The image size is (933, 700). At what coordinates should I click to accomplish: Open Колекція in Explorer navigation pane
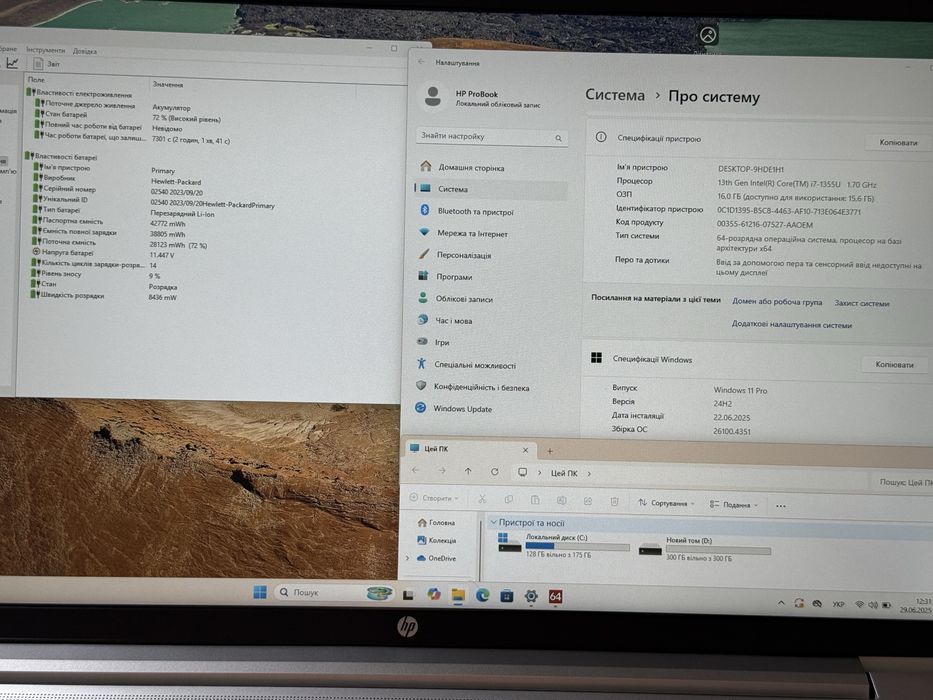click(x=437, y=540)
